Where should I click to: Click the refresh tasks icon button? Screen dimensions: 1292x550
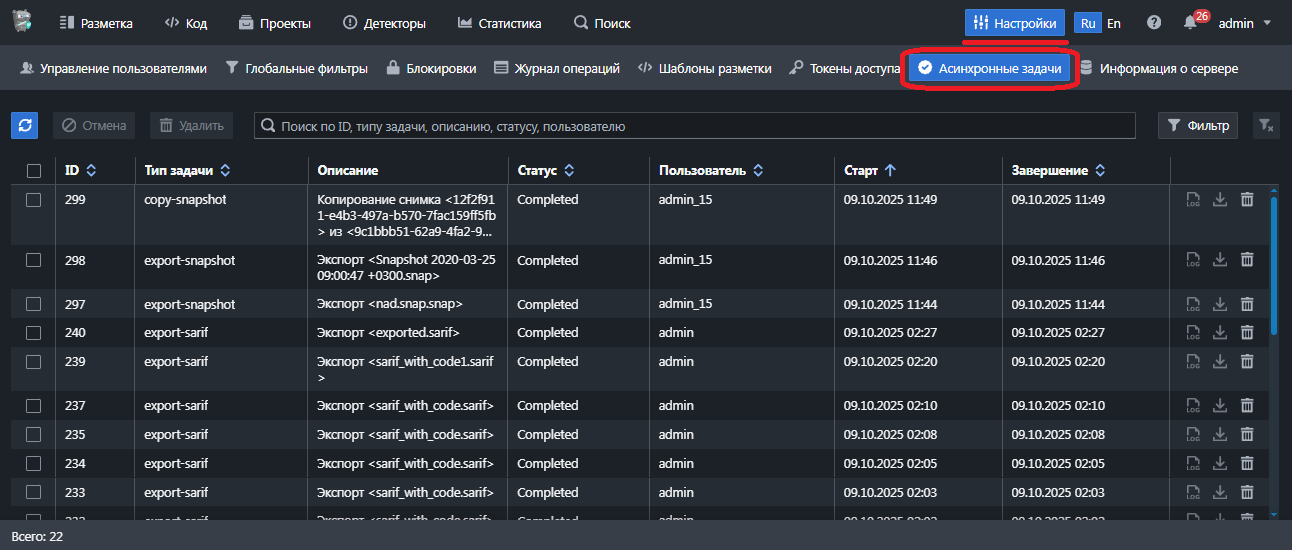point(25,125)
